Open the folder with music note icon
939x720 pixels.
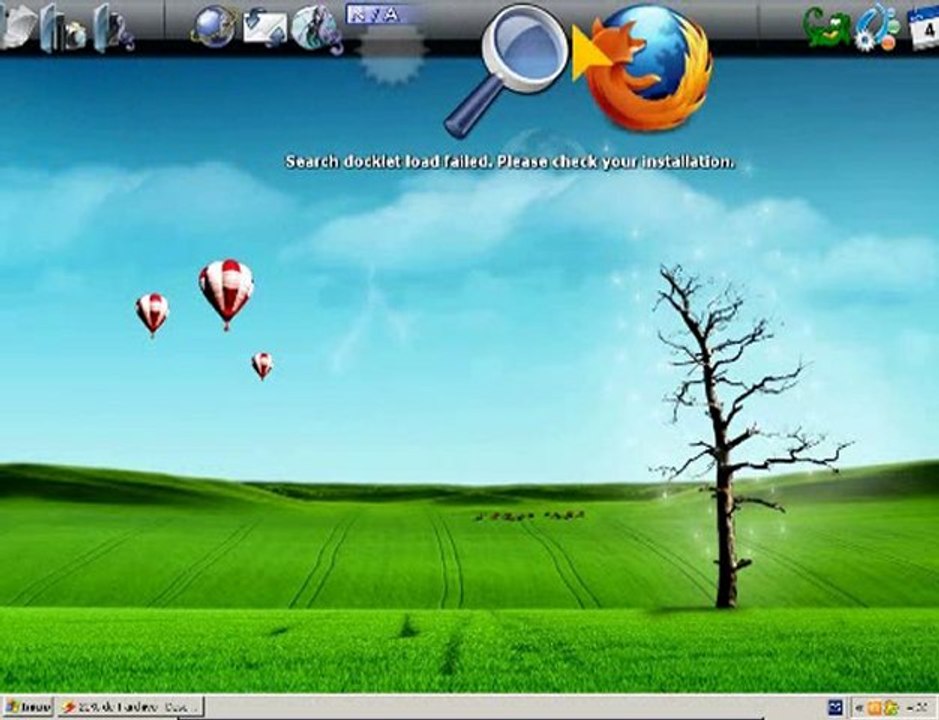click(114, 28)
